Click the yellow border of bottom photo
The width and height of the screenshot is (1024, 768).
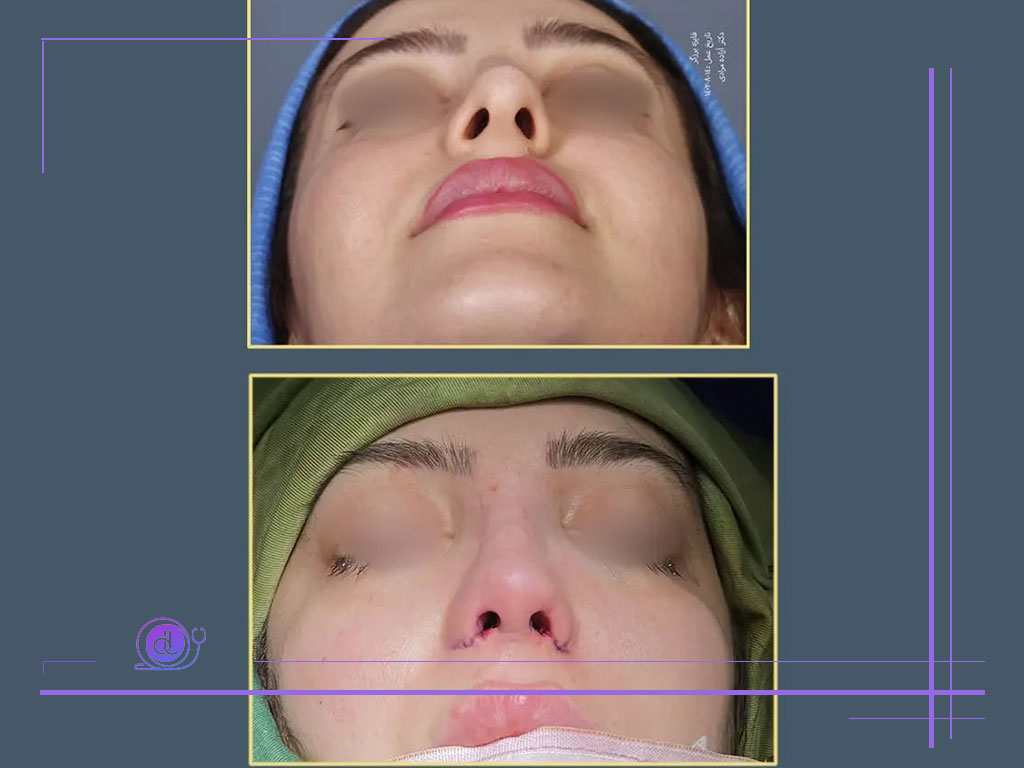[513, 376]
